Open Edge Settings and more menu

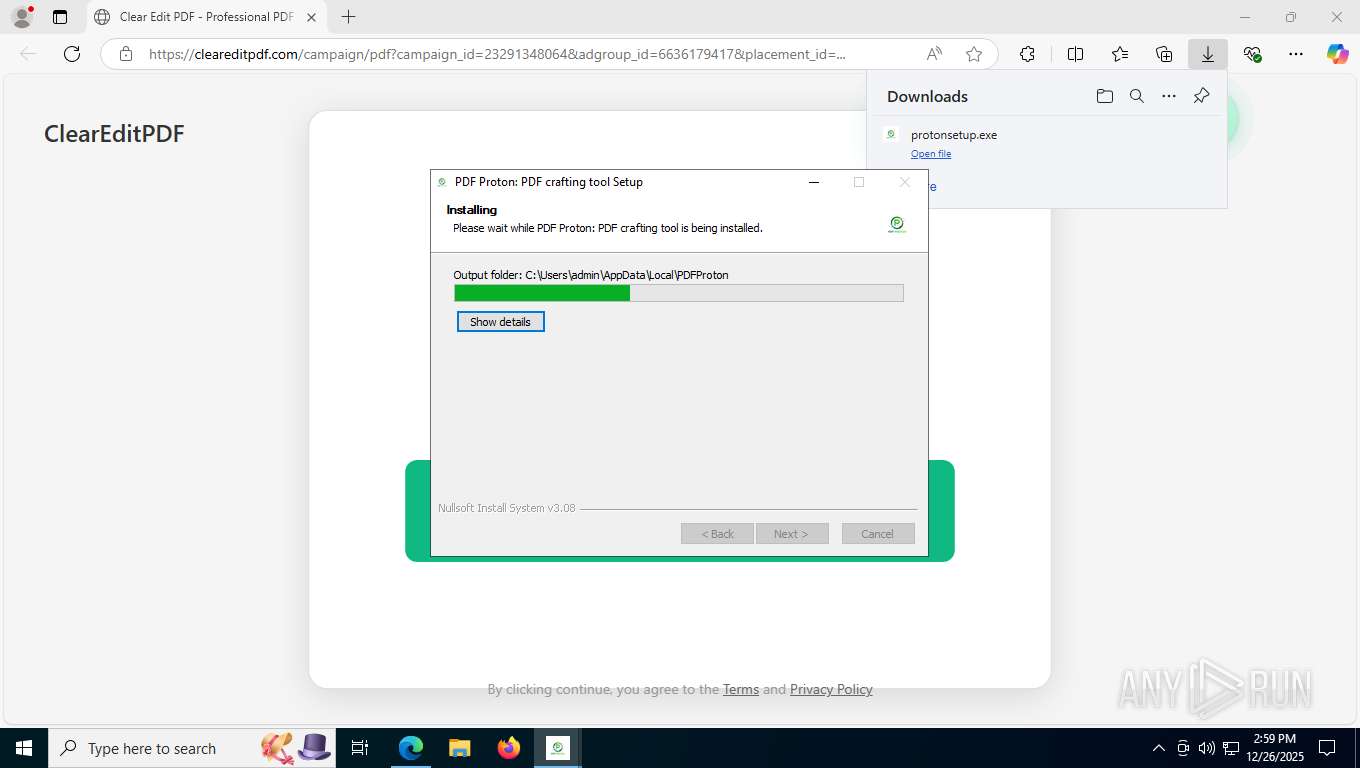pyautogui.click(x=1296, y=54)
